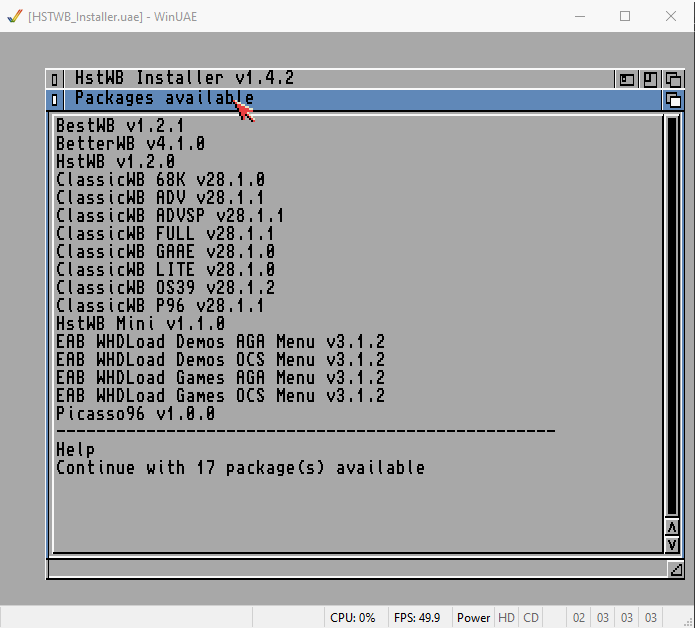Select HstWB v1.2.0 package
The image size is (695, 628).
(115, 162)
